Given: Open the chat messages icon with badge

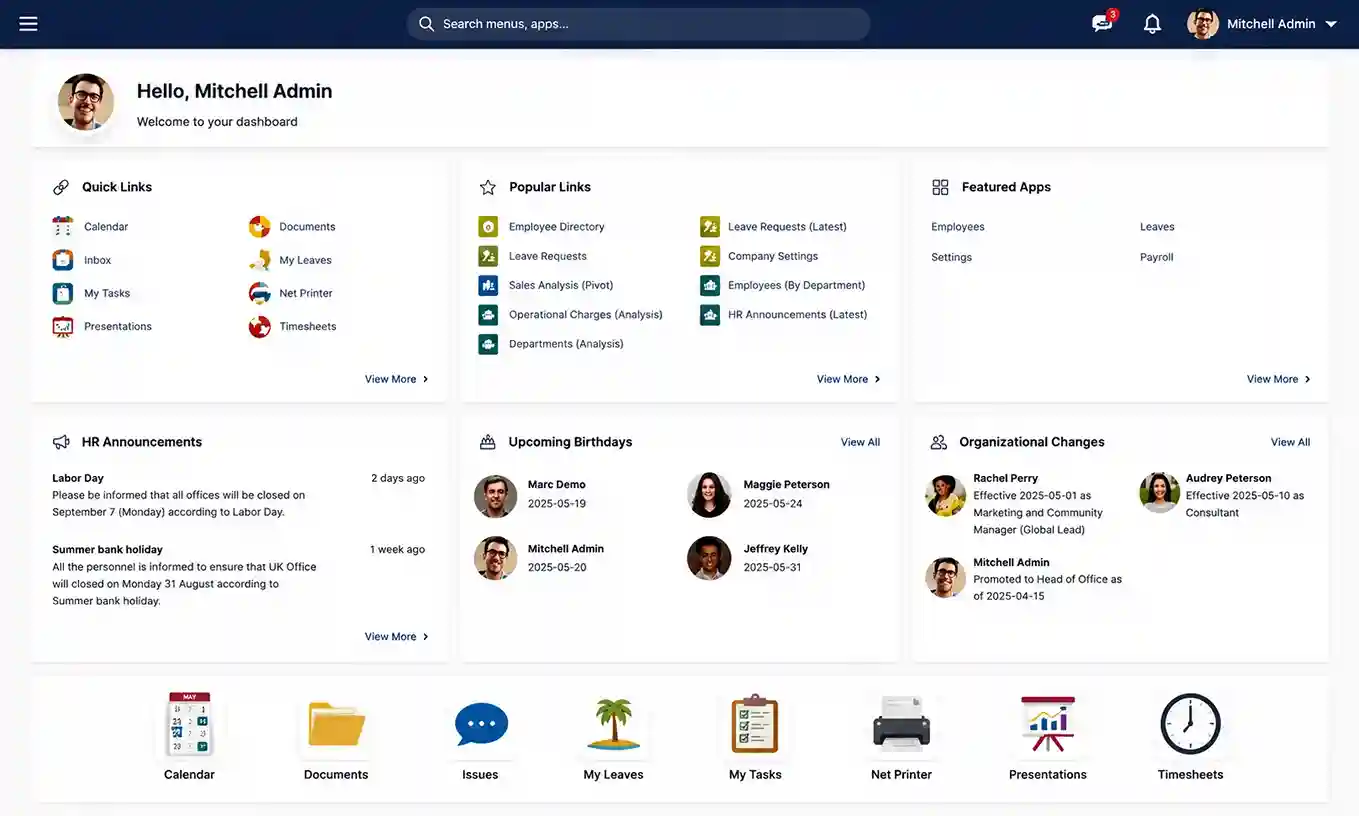Looking at the screenshot, I should coord(1104,22).
